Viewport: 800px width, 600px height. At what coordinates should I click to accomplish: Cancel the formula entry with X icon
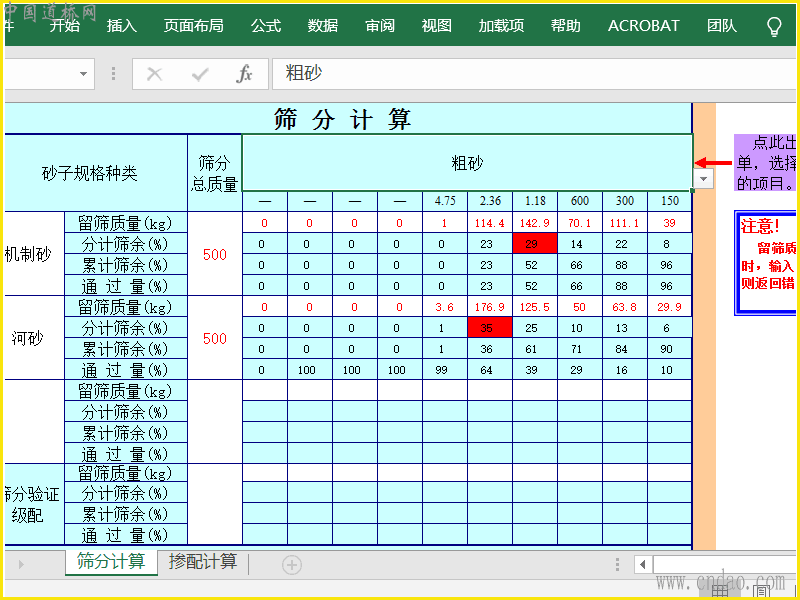point(154,74)
